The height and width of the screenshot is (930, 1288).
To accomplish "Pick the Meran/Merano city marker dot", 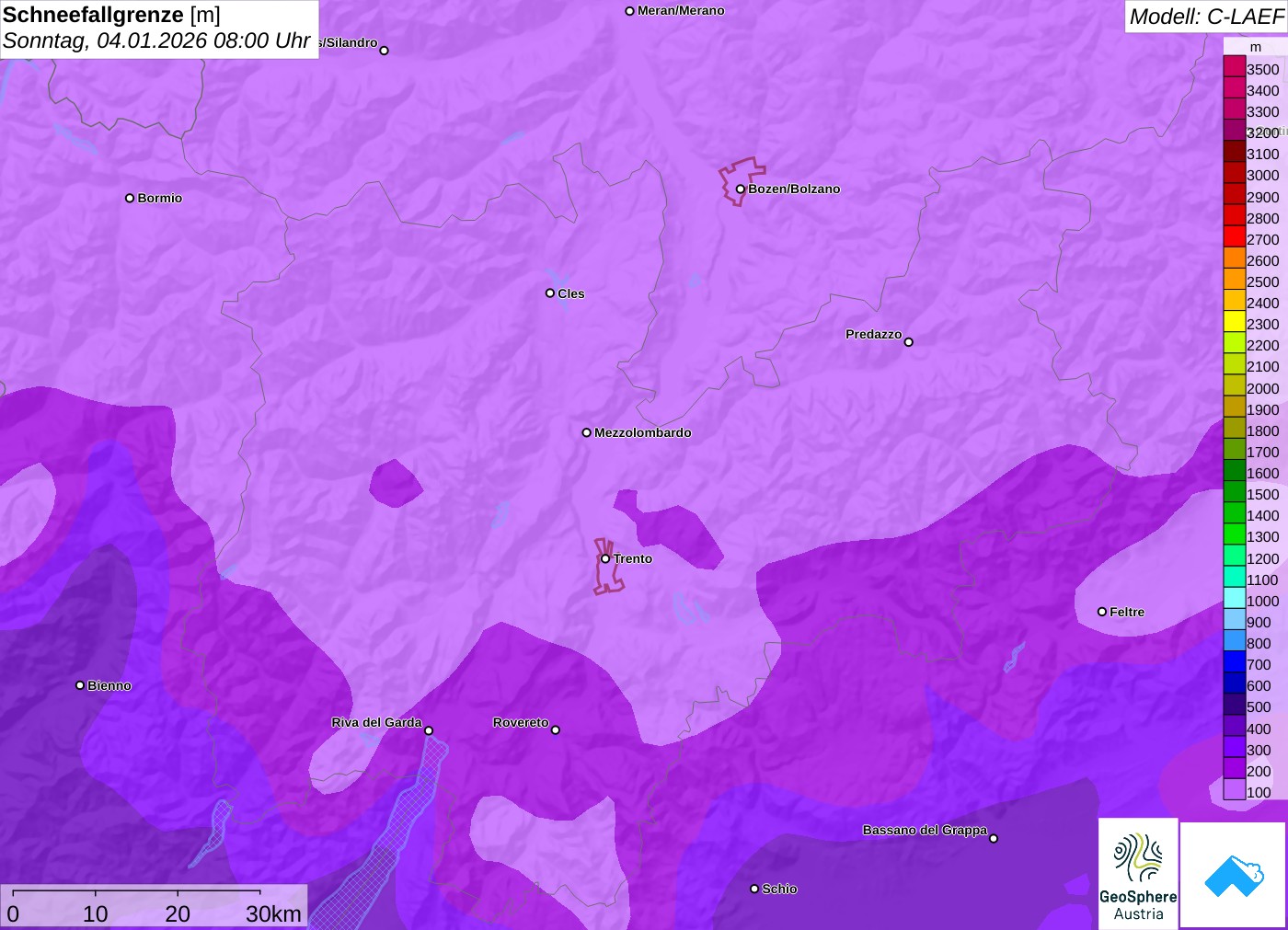I will pyautogui.click(x=629, y=11).
